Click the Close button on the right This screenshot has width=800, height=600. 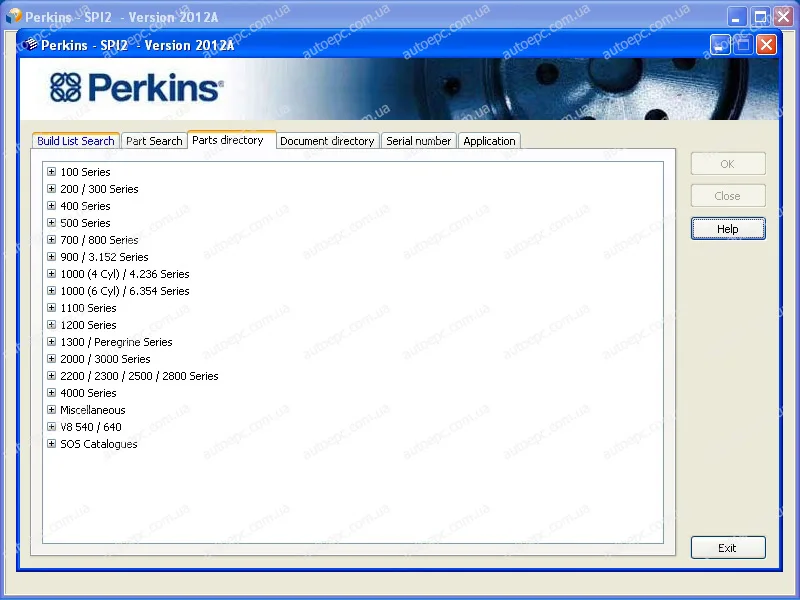click(728, 196)
